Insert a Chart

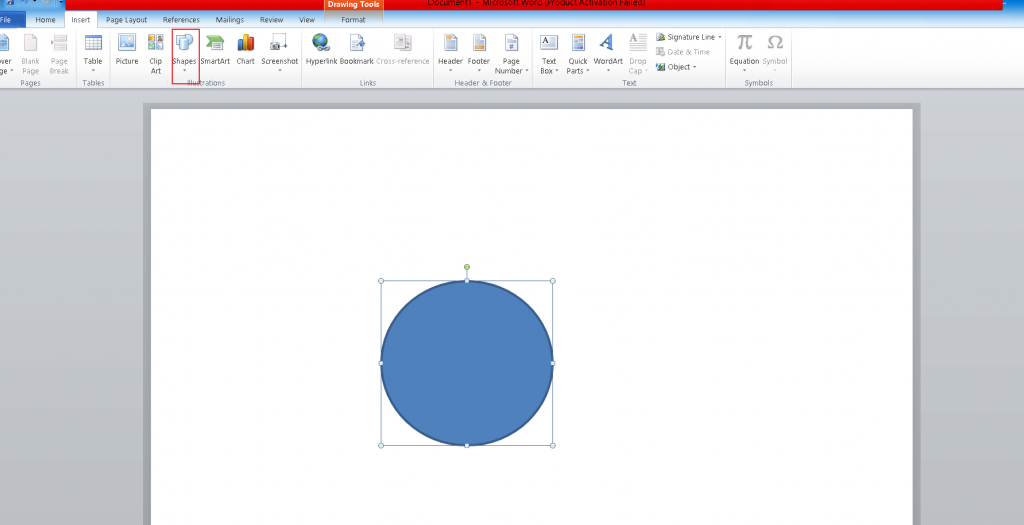[246, 50]
